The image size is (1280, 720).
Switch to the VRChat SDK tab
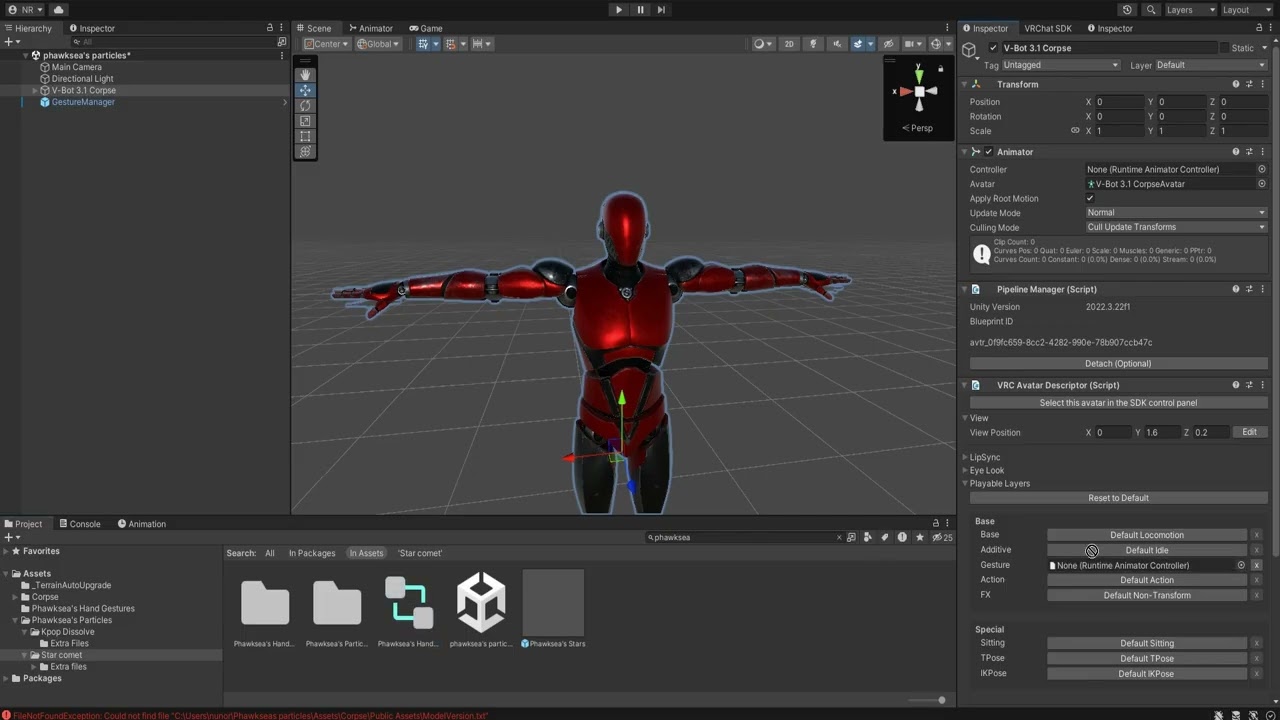point(1047,28)
